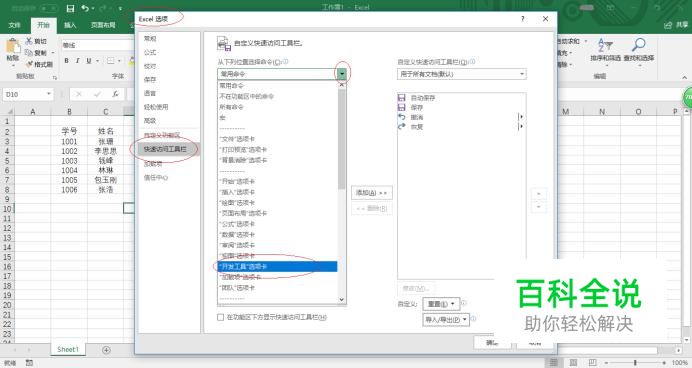Click the move up arrow button beside right list
692x368 pixels.
point(538,194)
